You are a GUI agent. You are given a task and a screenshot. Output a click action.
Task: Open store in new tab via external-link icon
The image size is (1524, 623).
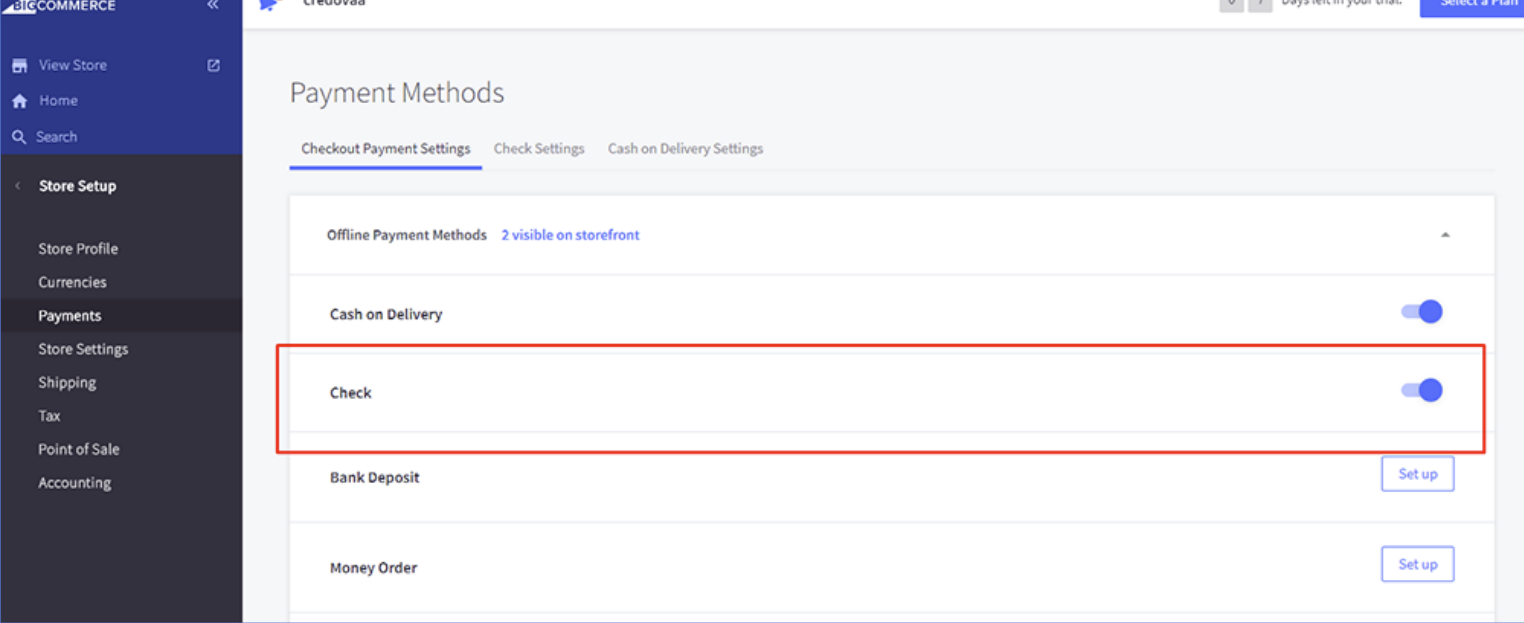[x=213, y=65]
